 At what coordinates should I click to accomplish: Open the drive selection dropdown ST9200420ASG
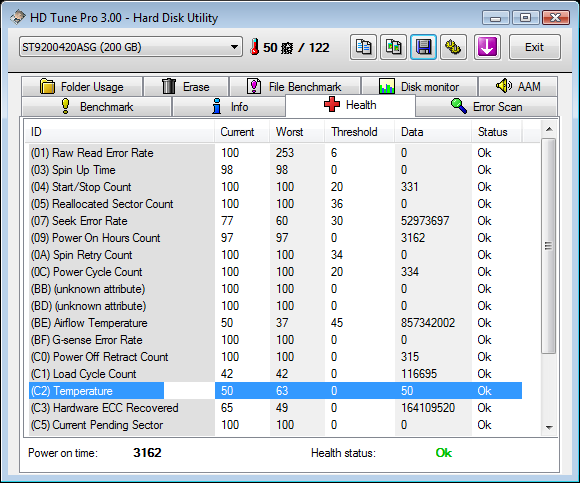click(x=131, y=47)
